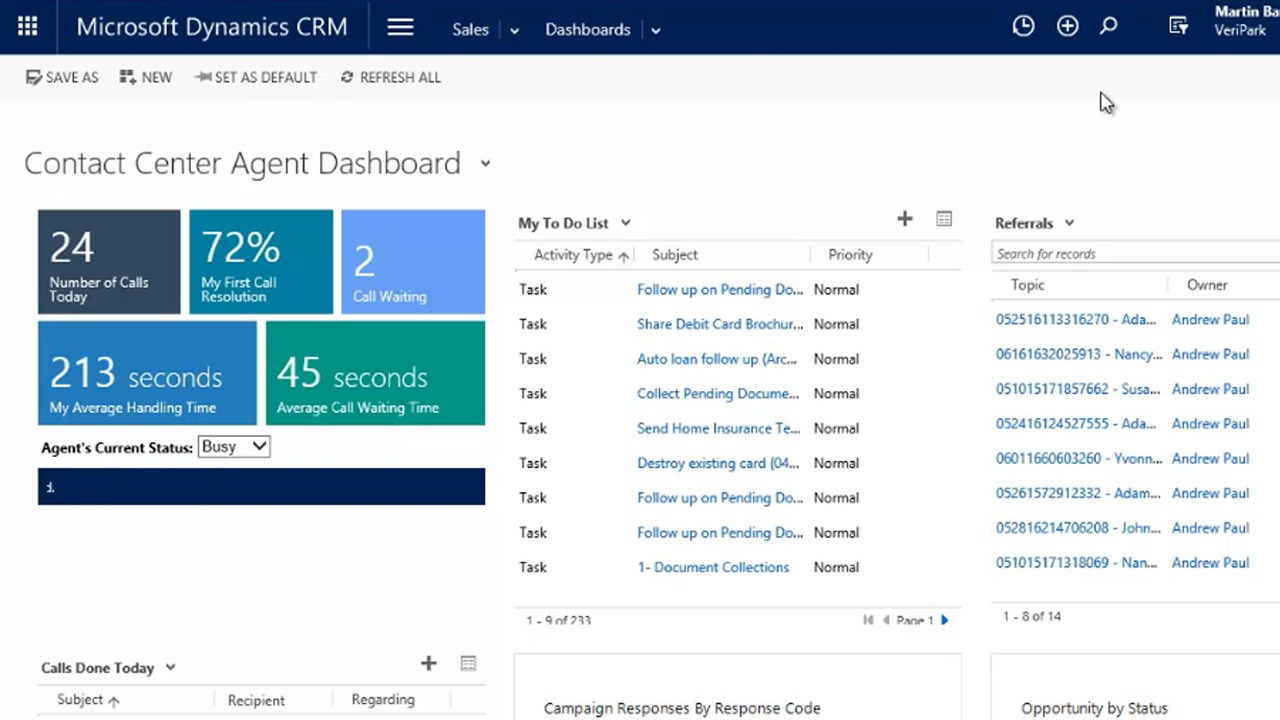Screen dimensions: 1280x720
Task: Add new item to My To Do List
Action: [x=905, y=219]
